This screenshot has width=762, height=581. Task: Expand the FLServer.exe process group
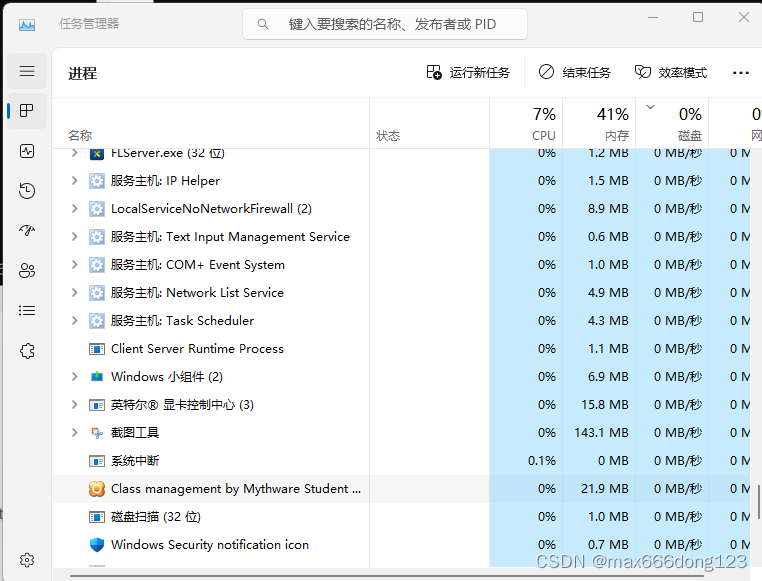[74, 153]
